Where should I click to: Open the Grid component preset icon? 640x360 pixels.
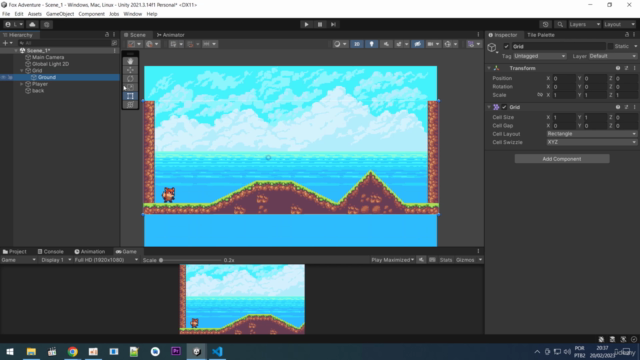coord(626,107)
